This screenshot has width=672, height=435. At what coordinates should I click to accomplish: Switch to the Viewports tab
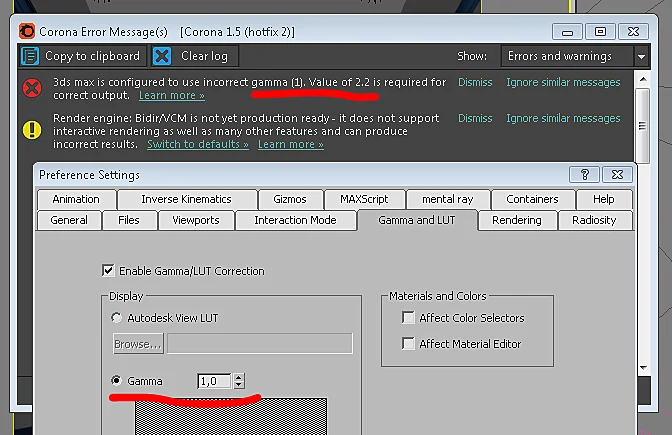[x=196, y=220]
